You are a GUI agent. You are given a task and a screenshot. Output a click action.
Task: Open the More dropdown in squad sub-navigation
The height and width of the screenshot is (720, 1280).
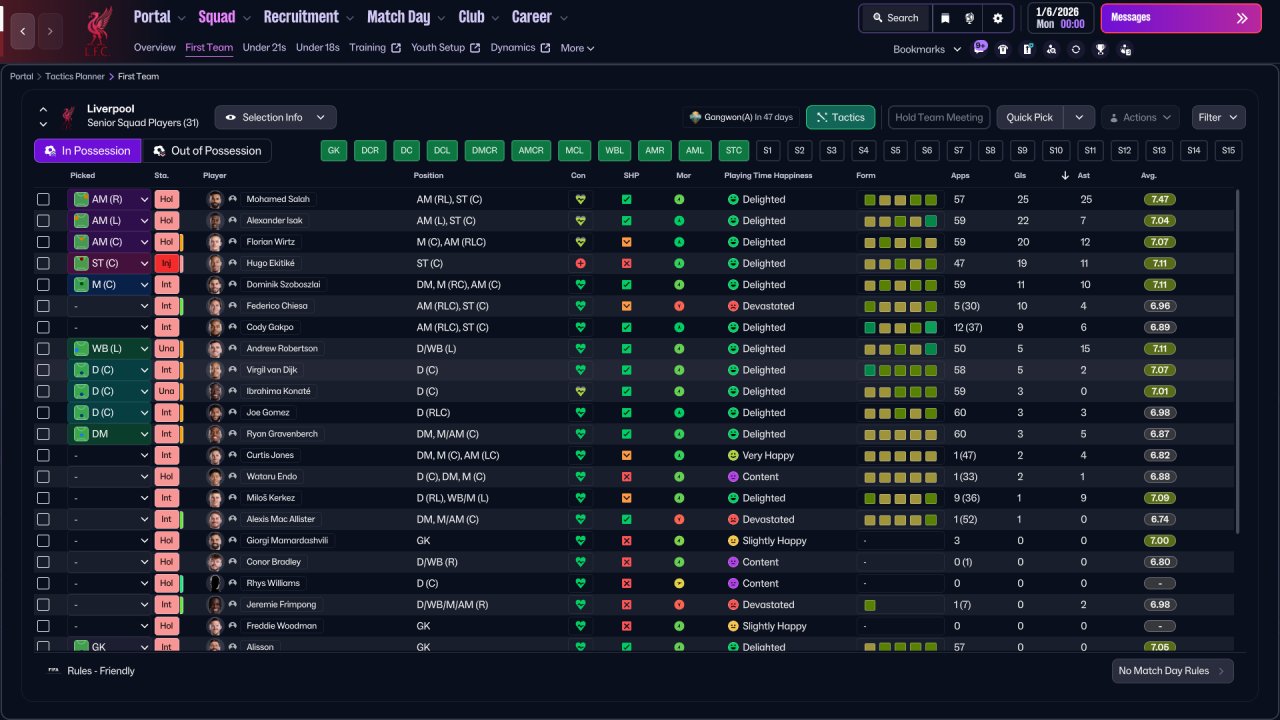(578, 48)
